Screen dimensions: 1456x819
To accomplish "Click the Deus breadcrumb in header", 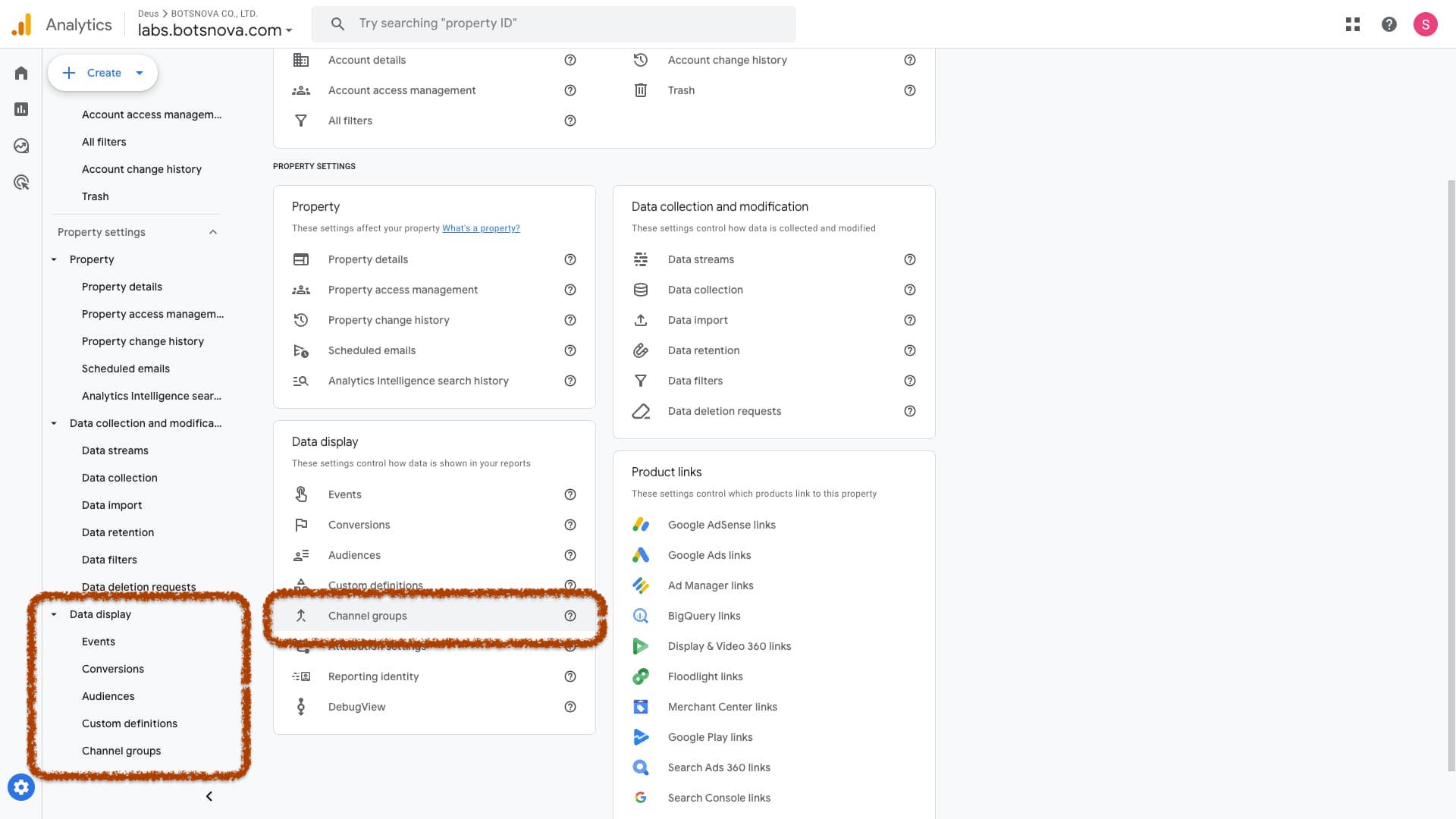I will point(148,14).
